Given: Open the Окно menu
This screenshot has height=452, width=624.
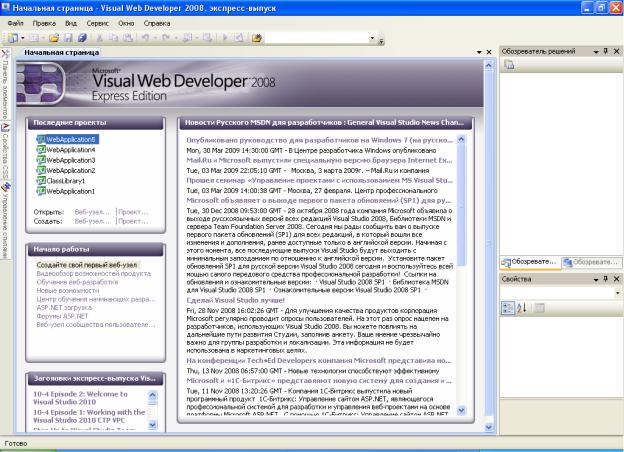Looking at the screenshot, I should pyautogui.click(x=126, y=23).
